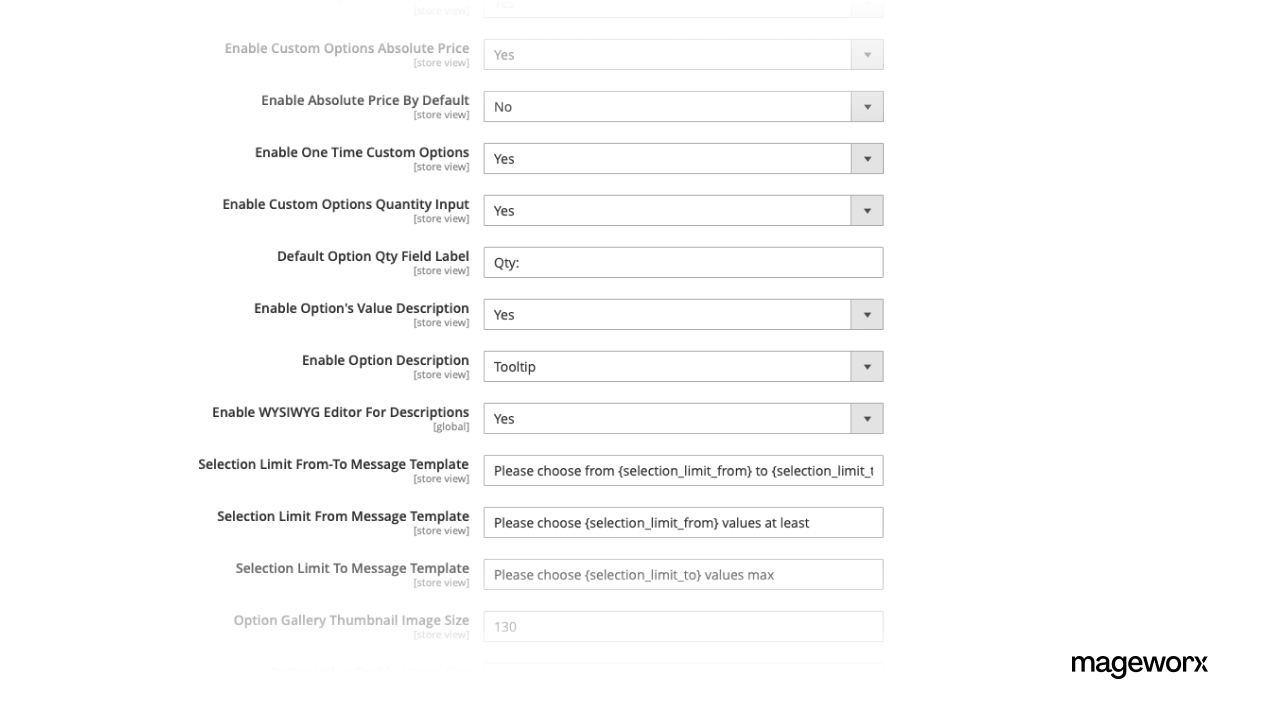Click the store view label under Enable Option Description

[442, 374]
